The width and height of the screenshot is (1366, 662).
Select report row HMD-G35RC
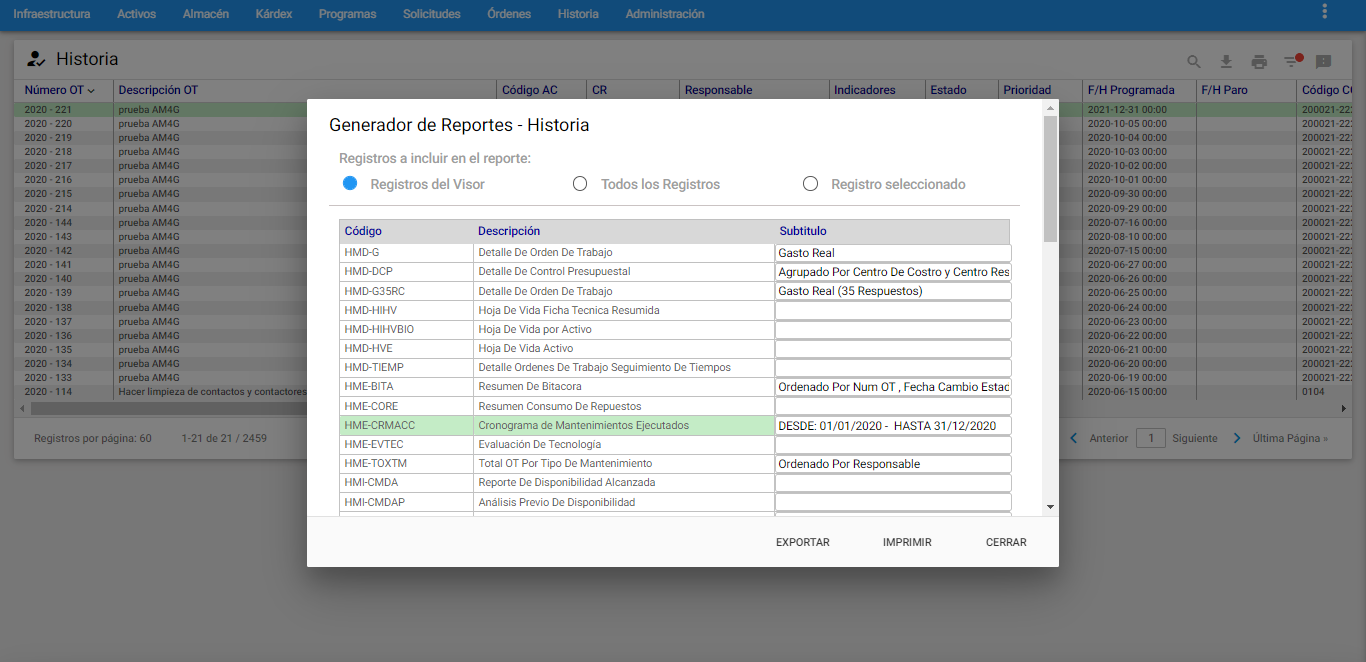coord(557,291)
